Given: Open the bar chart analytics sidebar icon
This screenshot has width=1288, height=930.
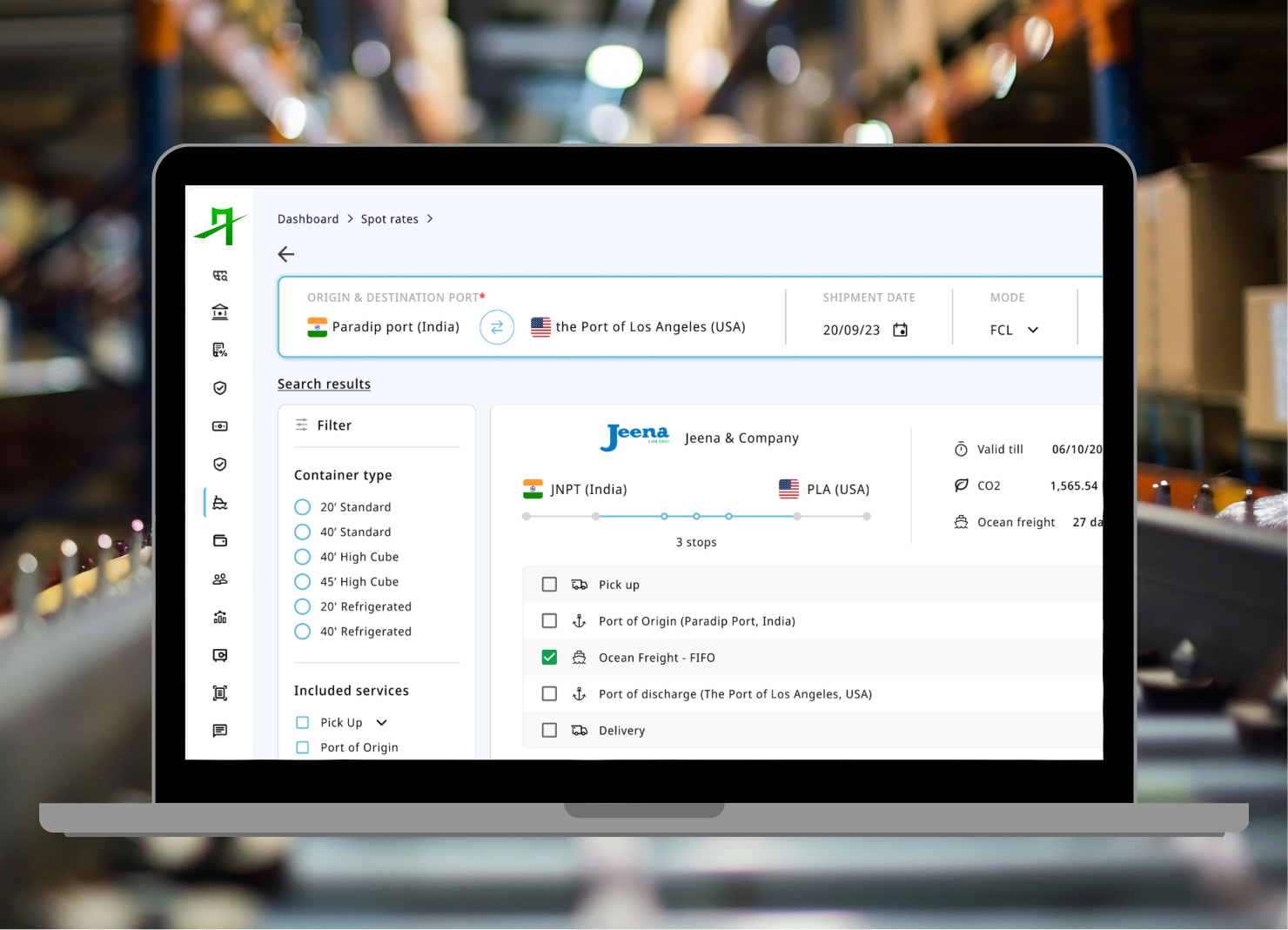Looking at the screenshot, I should (x=220, y=617).
